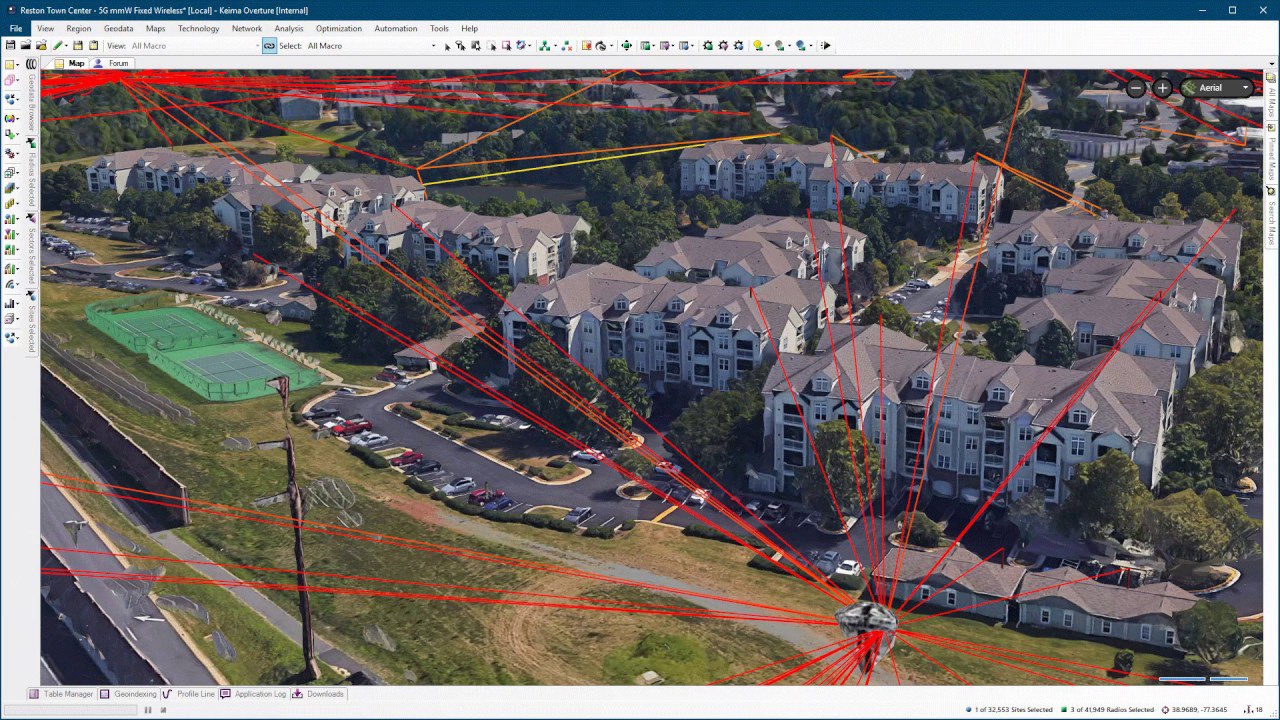
Task: Open the Analysis menu
Action: pyautogui.click(x=289, y=28)
